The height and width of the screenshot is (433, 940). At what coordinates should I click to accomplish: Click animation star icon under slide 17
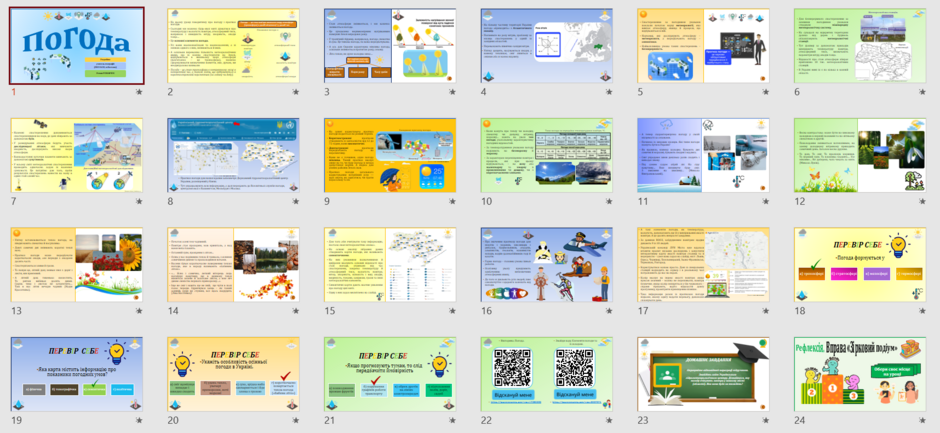click(x=766, y=311)
